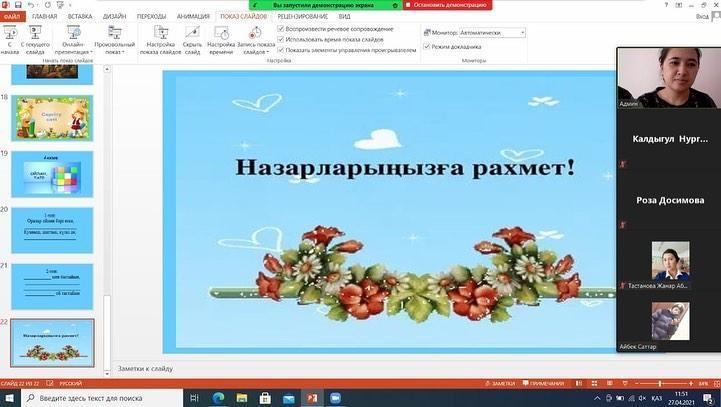721x407 pixels.
Task: Switch to the Дизайн ribbon tab
Action: pos(115,17)
